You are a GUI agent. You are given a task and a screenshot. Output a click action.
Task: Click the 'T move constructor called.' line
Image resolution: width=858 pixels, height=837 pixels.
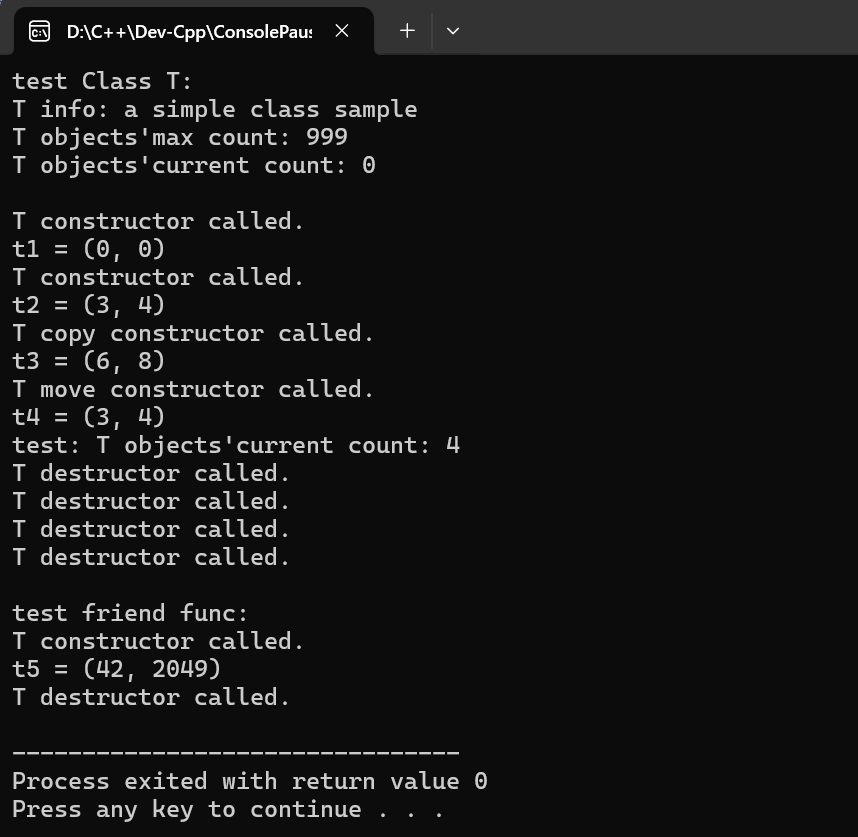pos(193,389)
